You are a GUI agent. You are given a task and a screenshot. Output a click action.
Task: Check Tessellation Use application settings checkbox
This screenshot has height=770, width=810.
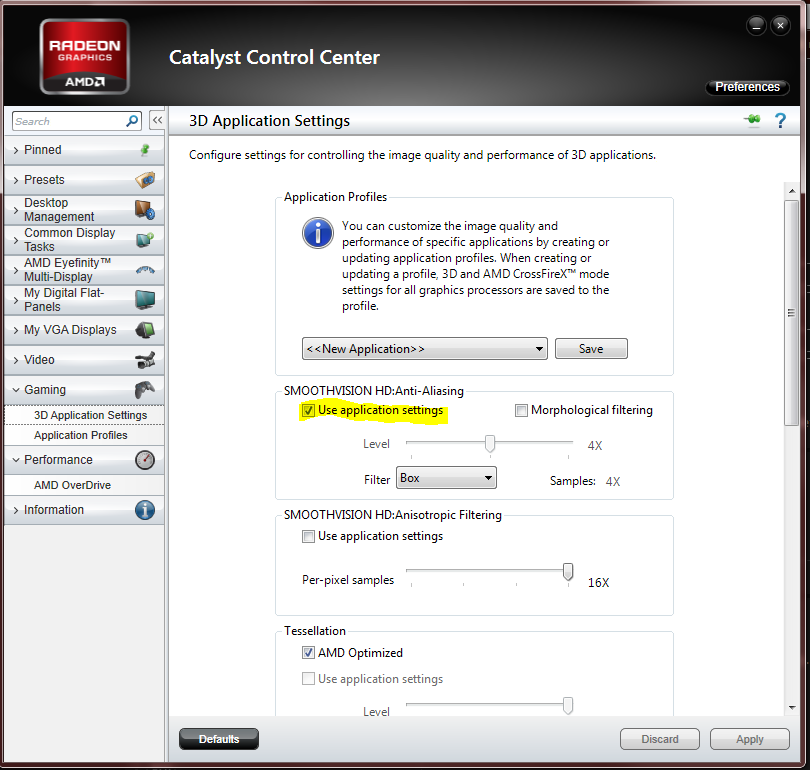[x=308, y=679]
